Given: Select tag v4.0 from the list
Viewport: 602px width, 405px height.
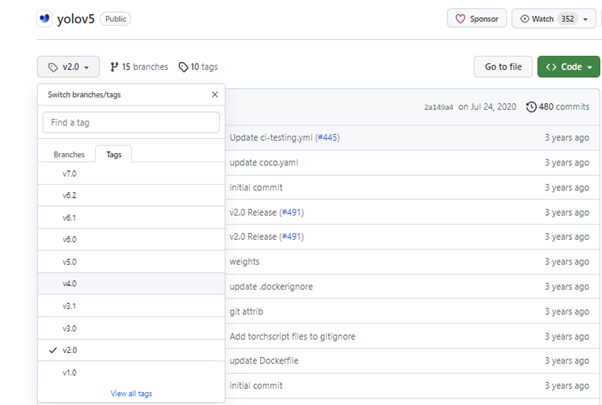Looking at the screenshot, I should (x=131, y=284).
